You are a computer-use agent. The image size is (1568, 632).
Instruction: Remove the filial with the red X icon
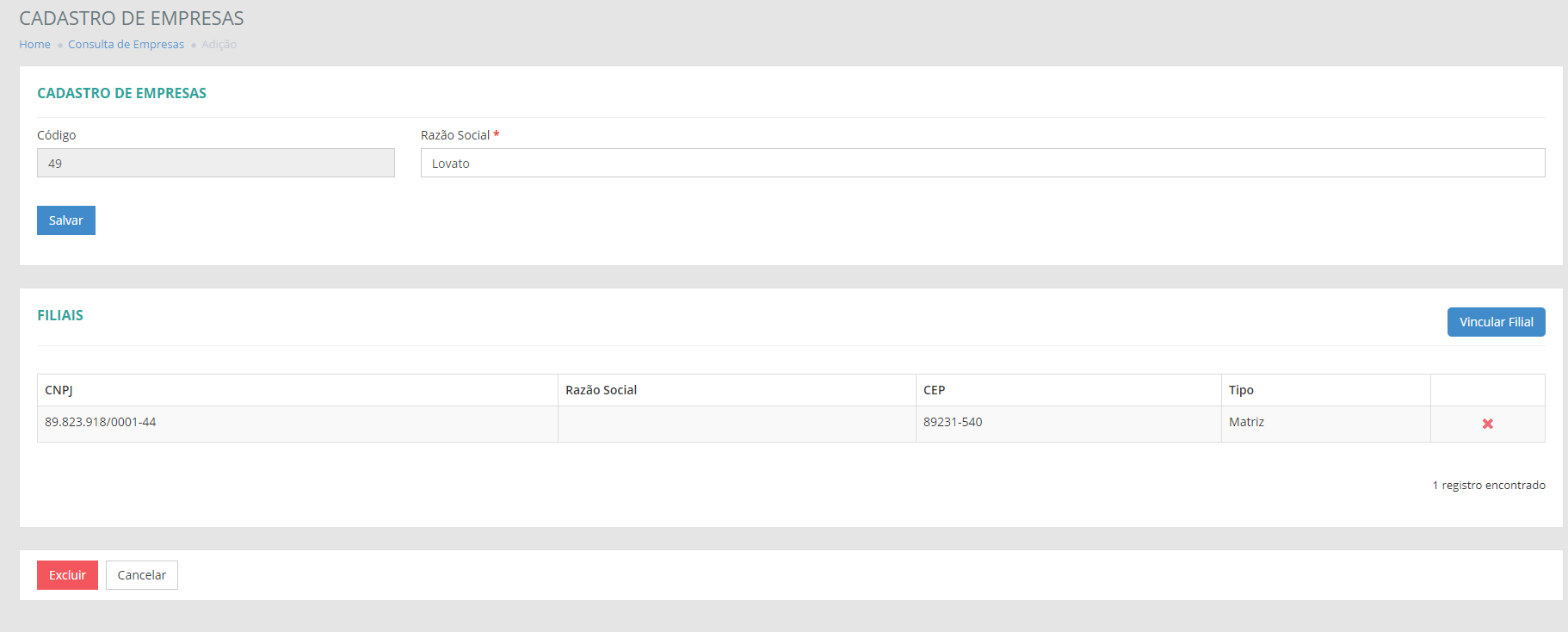click(1487, 424)
